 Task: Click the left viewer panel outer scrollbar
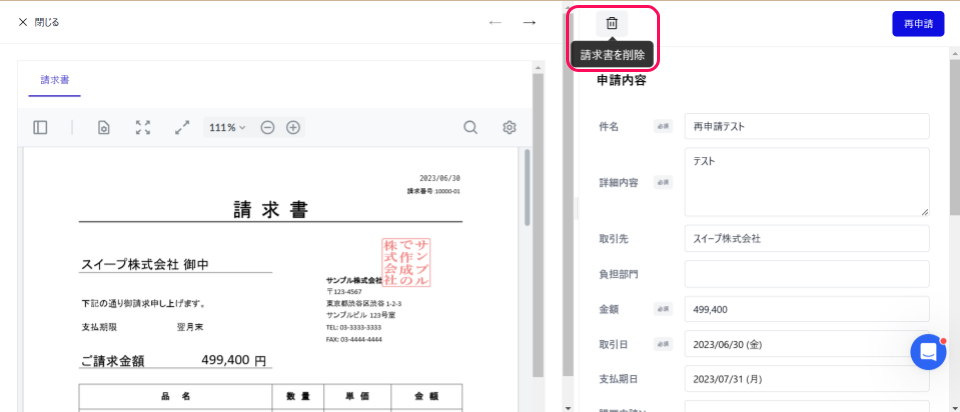(x=538, y=225)
